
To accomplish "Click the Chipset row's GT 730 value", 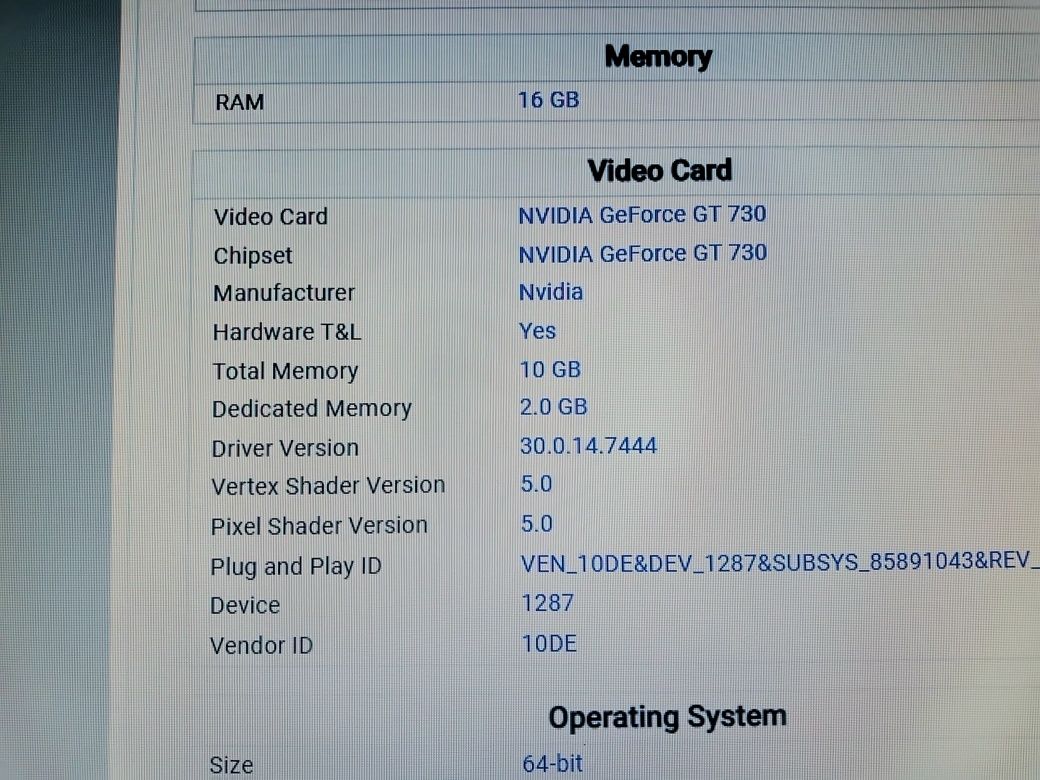I will [643, 253].
